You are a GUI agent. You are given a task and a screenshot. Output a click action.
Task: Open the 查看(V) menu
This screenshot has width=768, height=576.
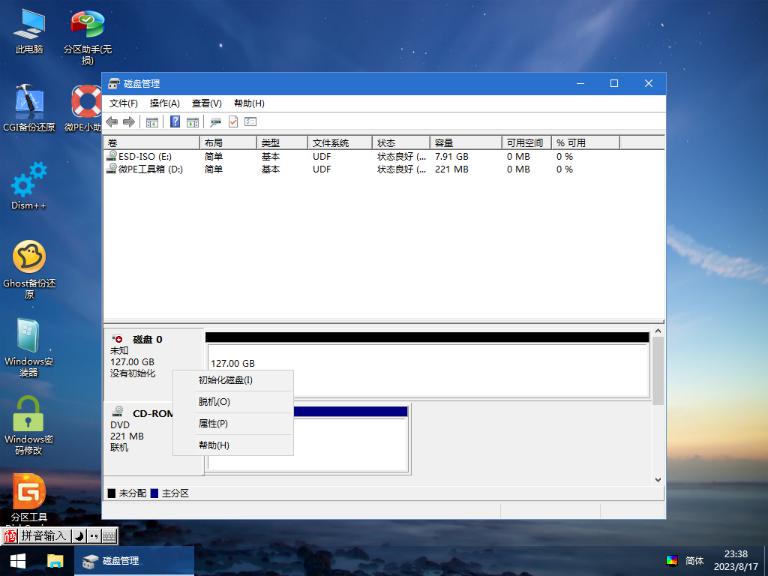[207, 103]
